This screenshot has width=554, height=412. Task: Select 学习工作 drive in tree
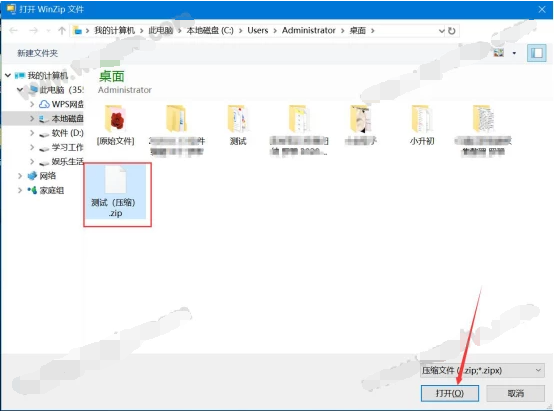point(67,147)
